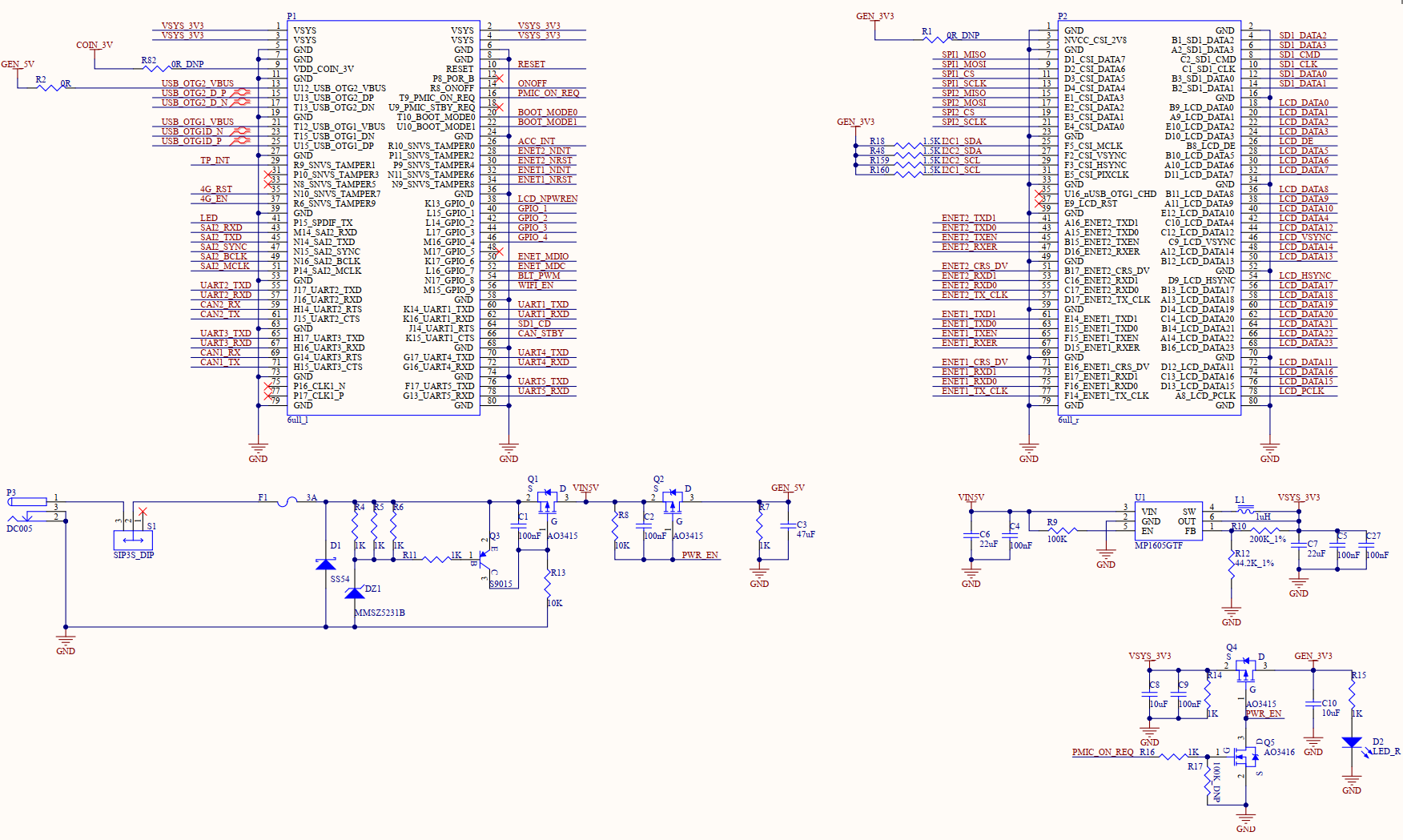Viewport: 1403px width, 840px height.
Task: Select the U1 MP1605GTF regulator chip body
Action: click(1168, 521)
